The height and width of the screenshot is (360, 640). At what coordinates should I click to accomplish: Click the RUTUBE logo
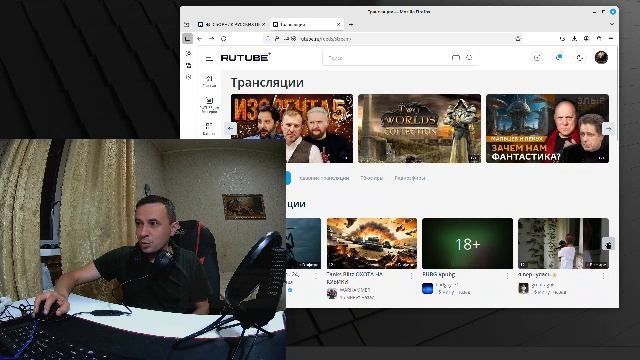pos(245,58)
